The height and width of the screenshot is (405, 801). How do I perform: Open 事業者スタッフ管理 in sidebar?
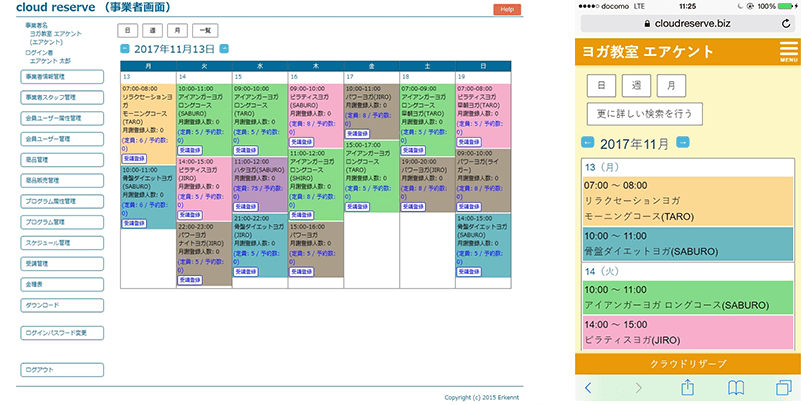[x=62, y=98]
